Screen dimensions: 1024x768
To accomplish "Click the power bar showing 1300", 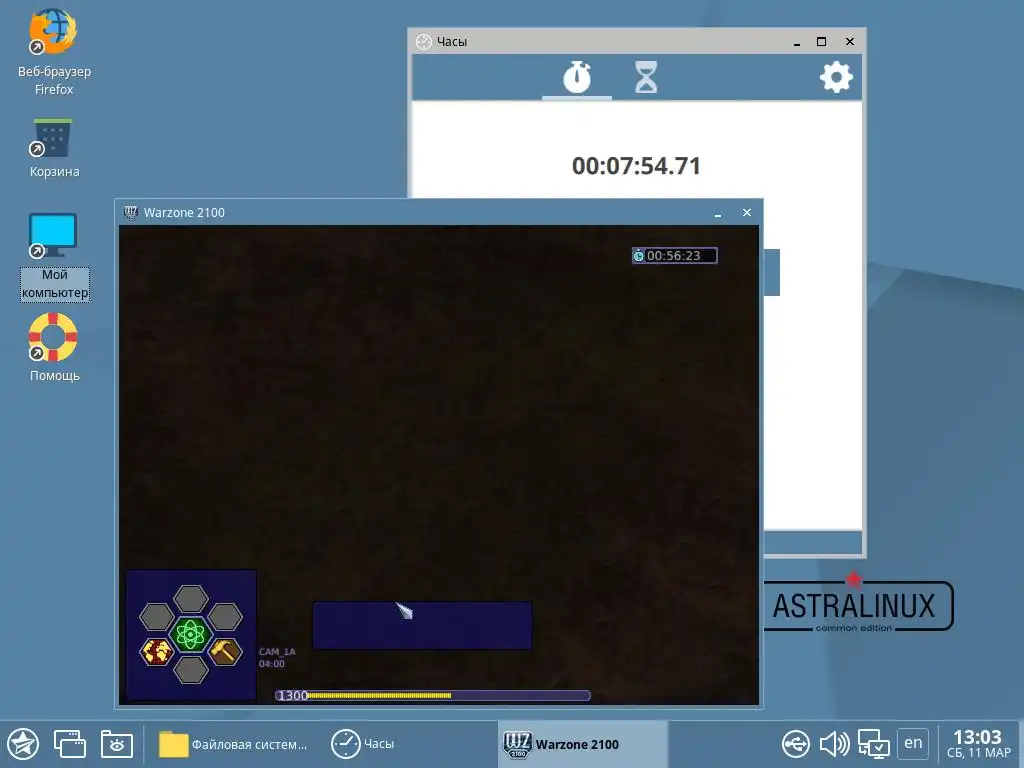I will click(x=432, y=696).
